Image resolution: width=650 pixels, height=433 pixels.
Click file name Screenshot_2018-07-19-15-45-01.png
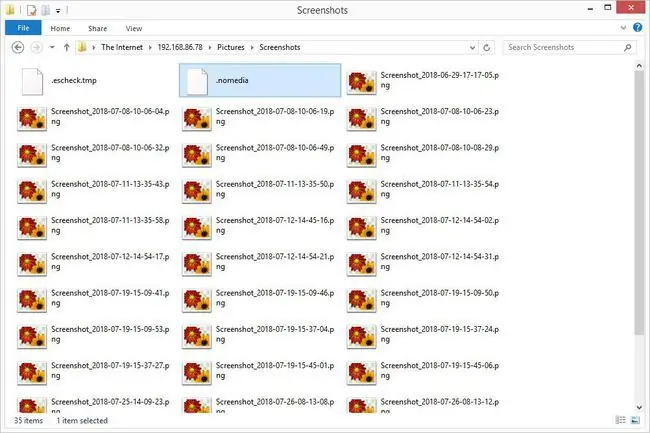[275, 370]
